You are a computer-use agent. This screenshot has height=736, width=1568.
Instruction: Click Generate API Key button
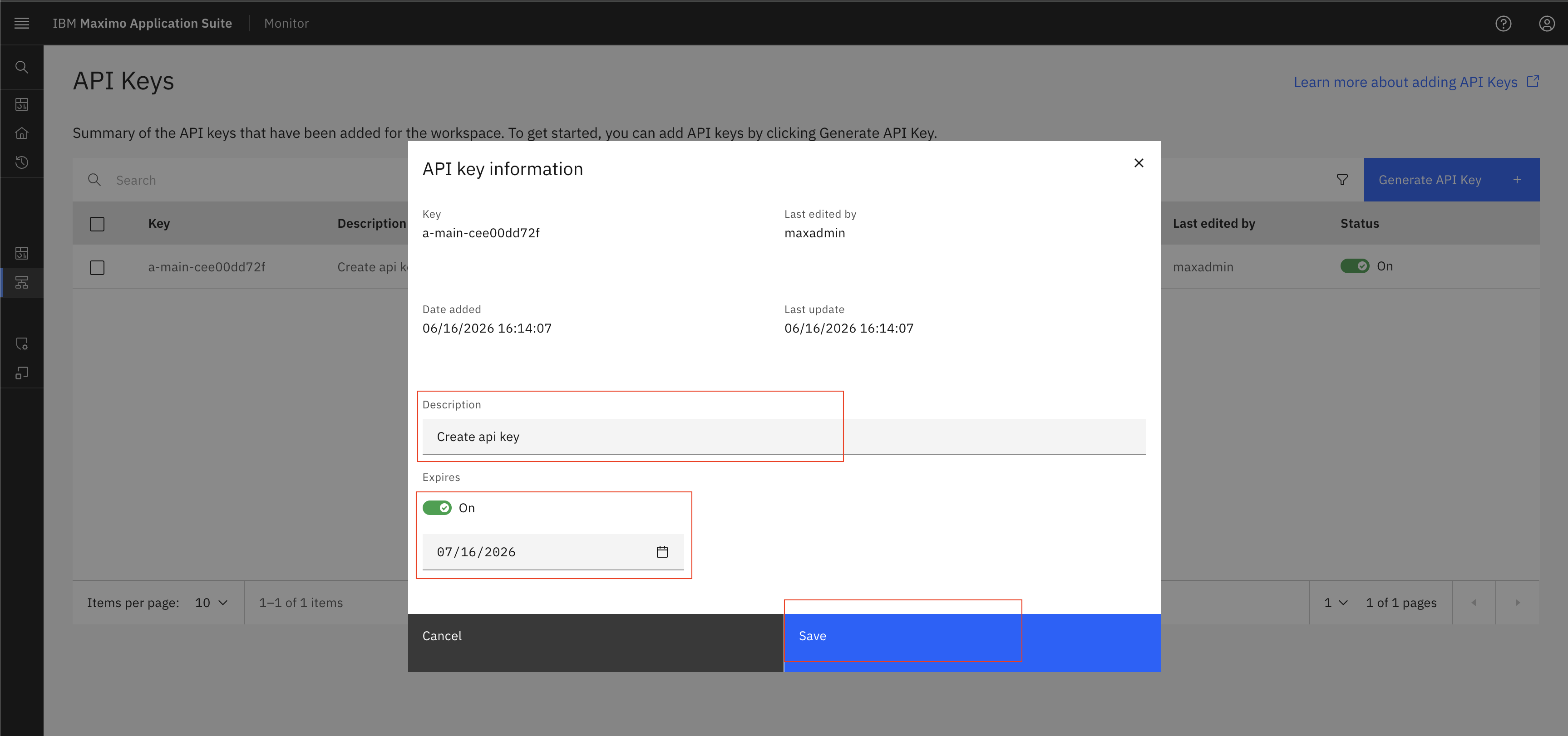pos(1451,180)
